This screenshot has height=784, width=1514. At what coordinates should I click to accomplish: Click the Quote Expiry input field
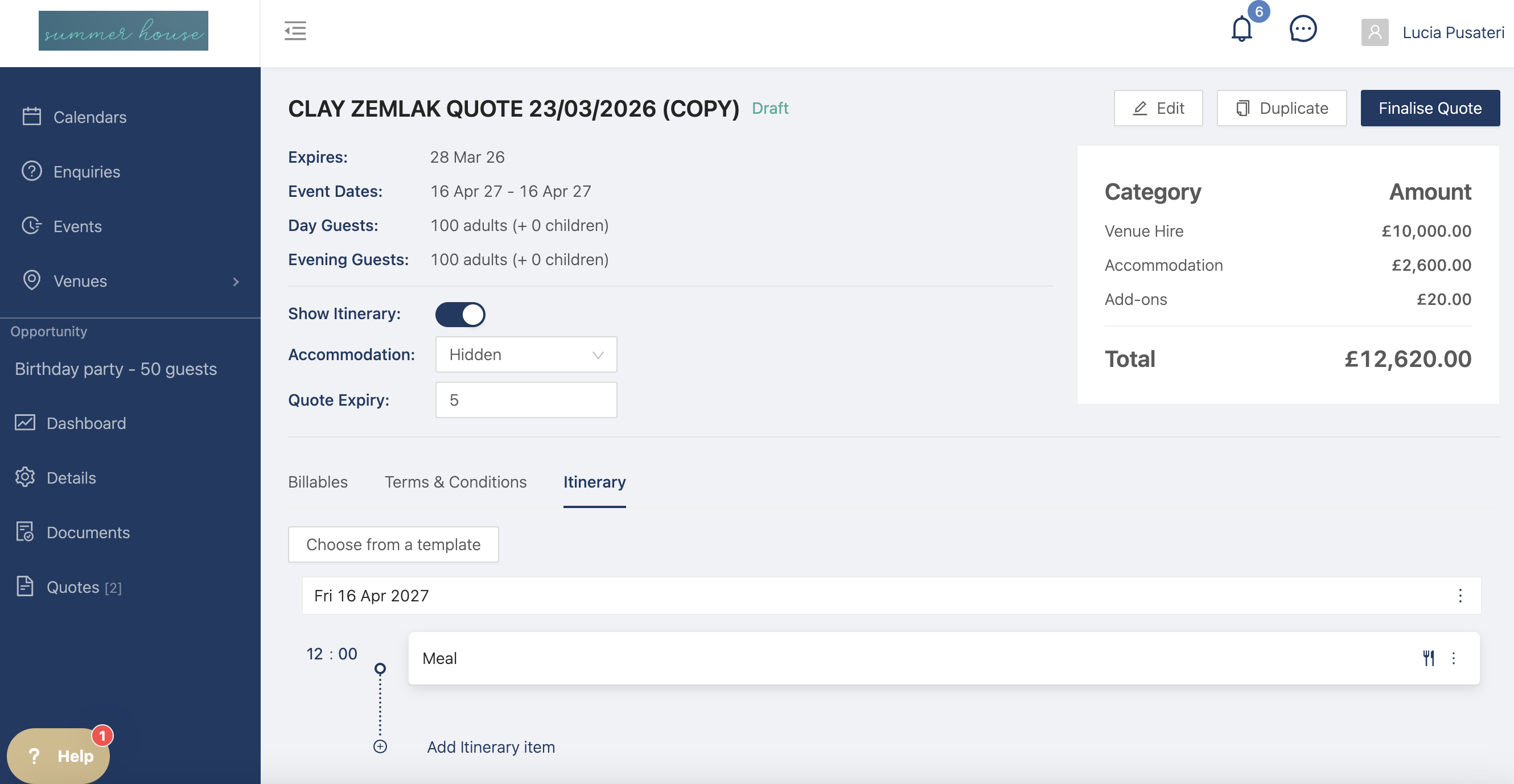tap(525, 400)
